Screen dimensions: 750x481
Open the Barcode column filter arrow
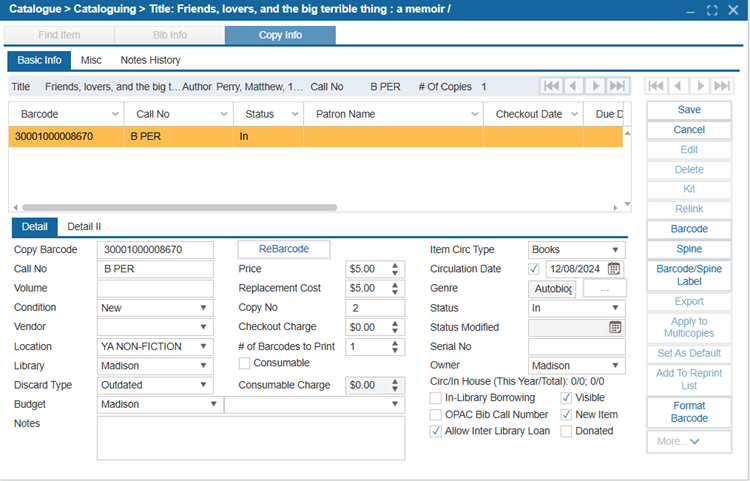click(x=115, y=114)
